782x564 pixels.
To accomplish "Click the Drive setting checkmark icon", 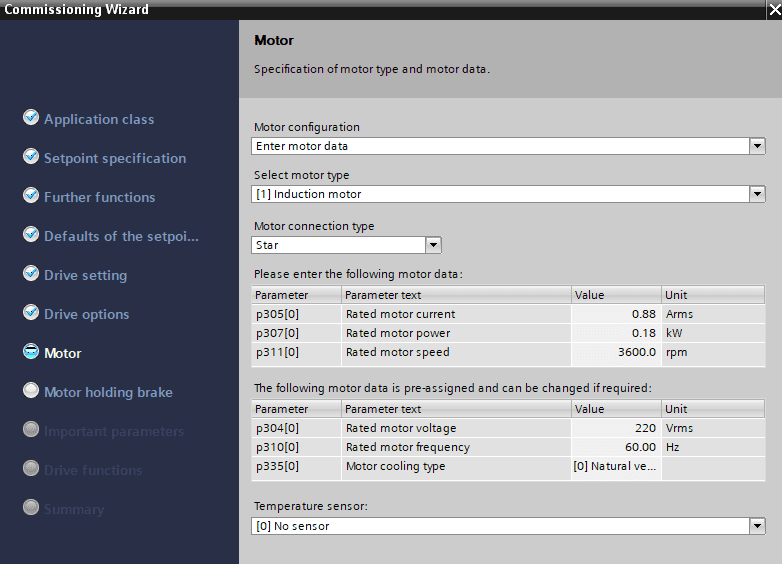I will point(31,273).
